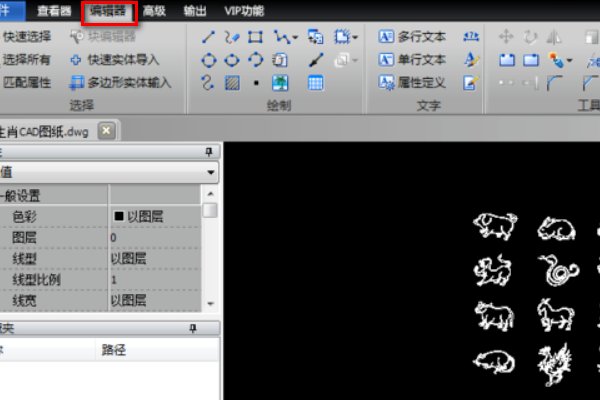Click the second blue rectangle tool icon

(531, 60)
